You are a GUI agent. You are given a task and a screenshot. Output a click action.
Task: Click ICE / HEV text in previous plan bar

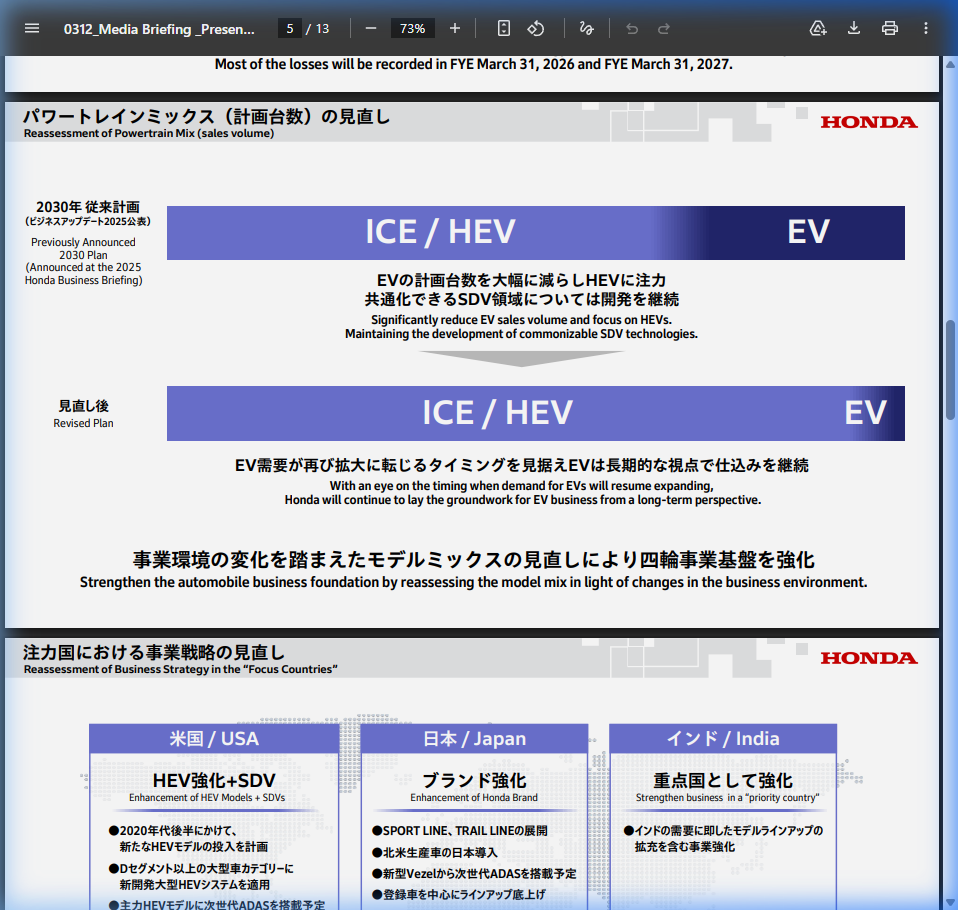coord(441,232)
